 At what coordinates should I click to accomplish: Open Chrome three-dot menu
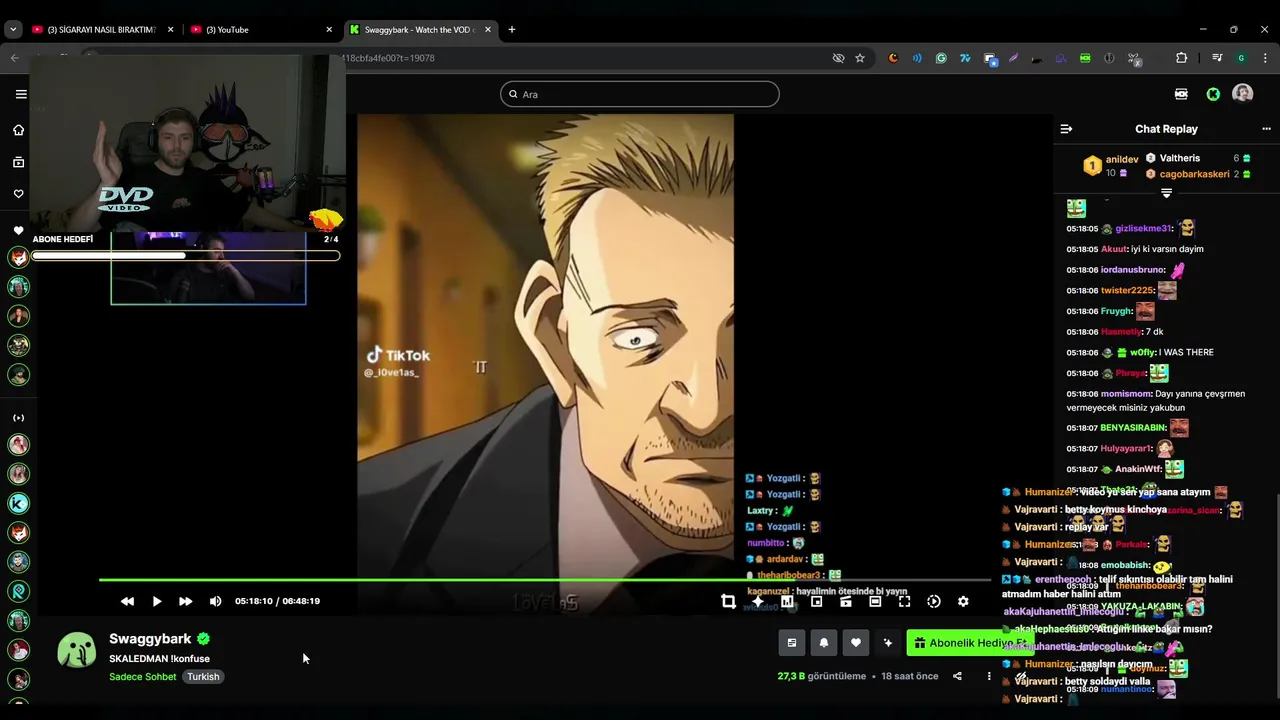[1266, 58]
